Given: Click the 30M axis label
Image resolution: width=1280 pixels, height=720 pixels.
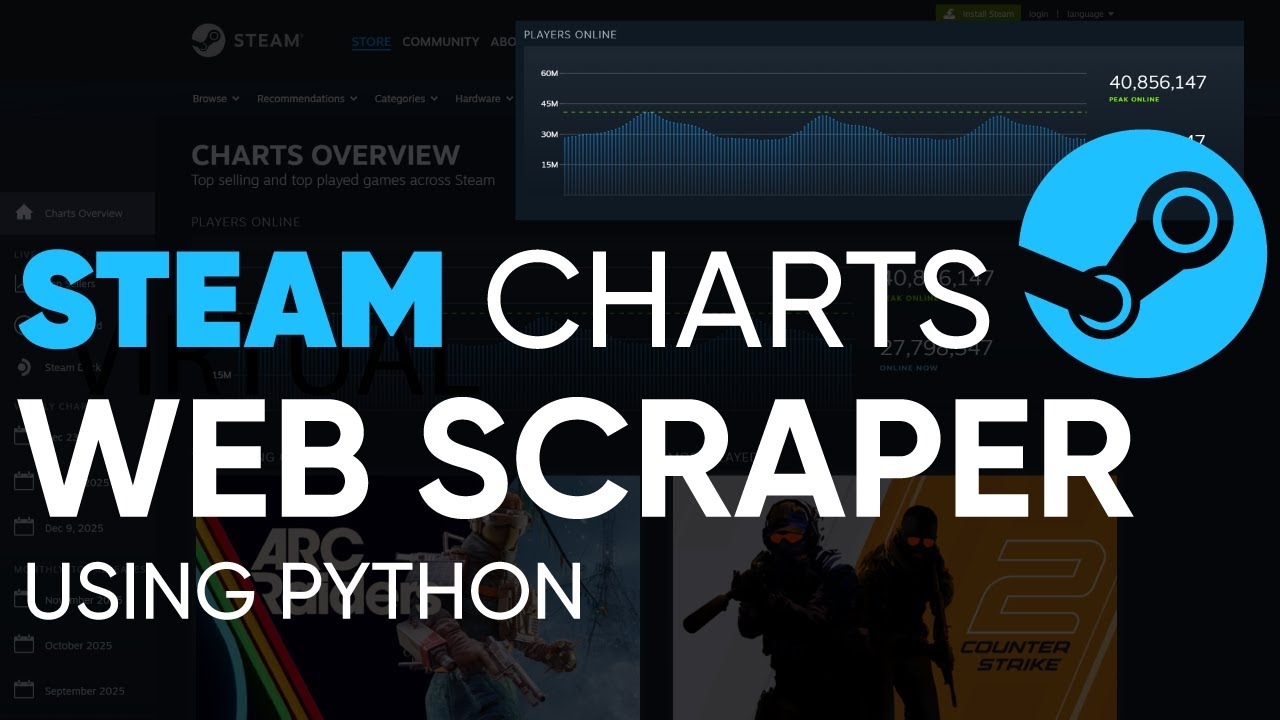Looking at the screenshot, I should [548, 134].
